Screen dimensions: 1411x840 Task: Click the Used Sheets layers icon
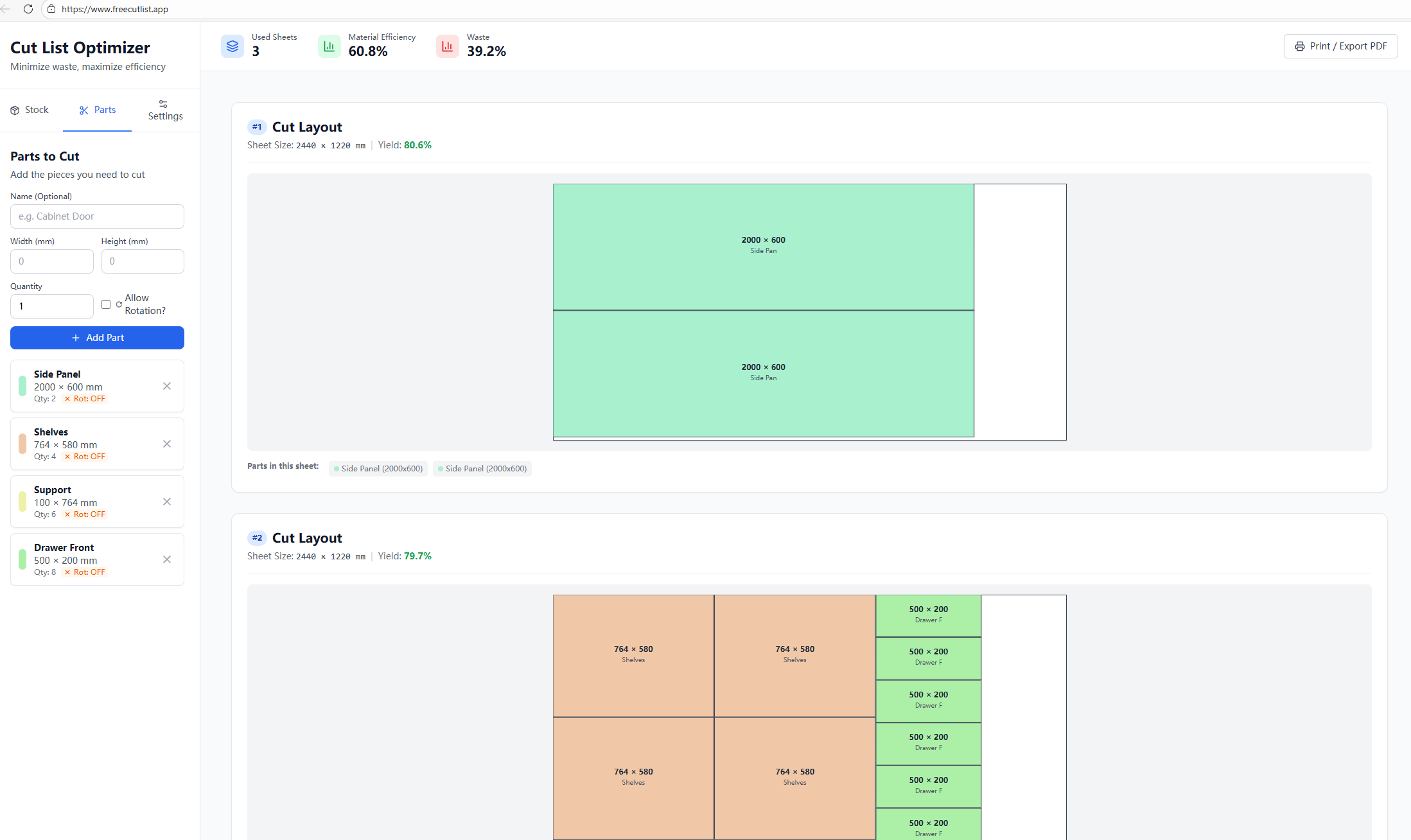[x=232, y=46]
